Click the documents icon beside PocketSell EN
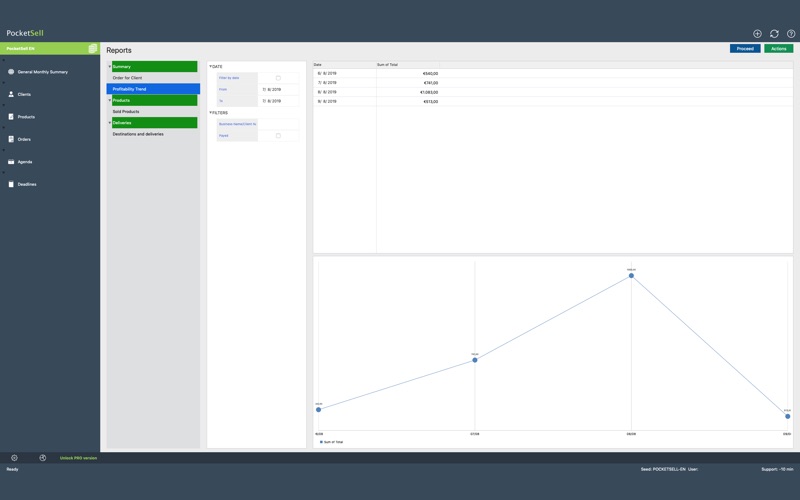 click(92, 48)
